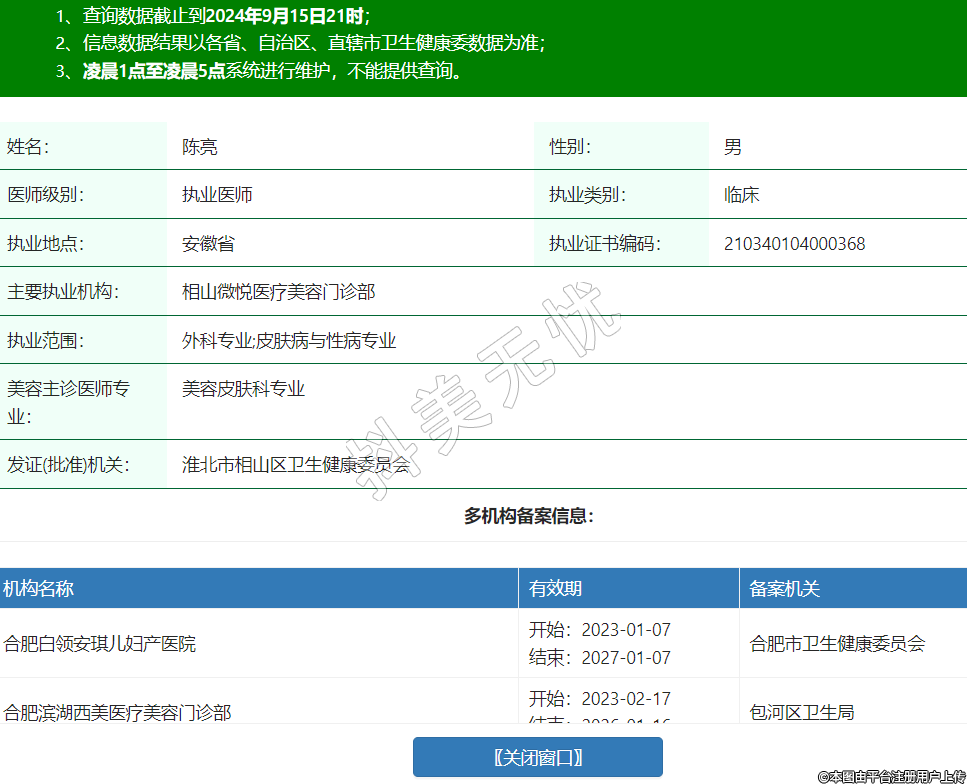Click 相山微悦医疗美容门诊部 institution text
The image size is (967, 784).
pos(278,292)
